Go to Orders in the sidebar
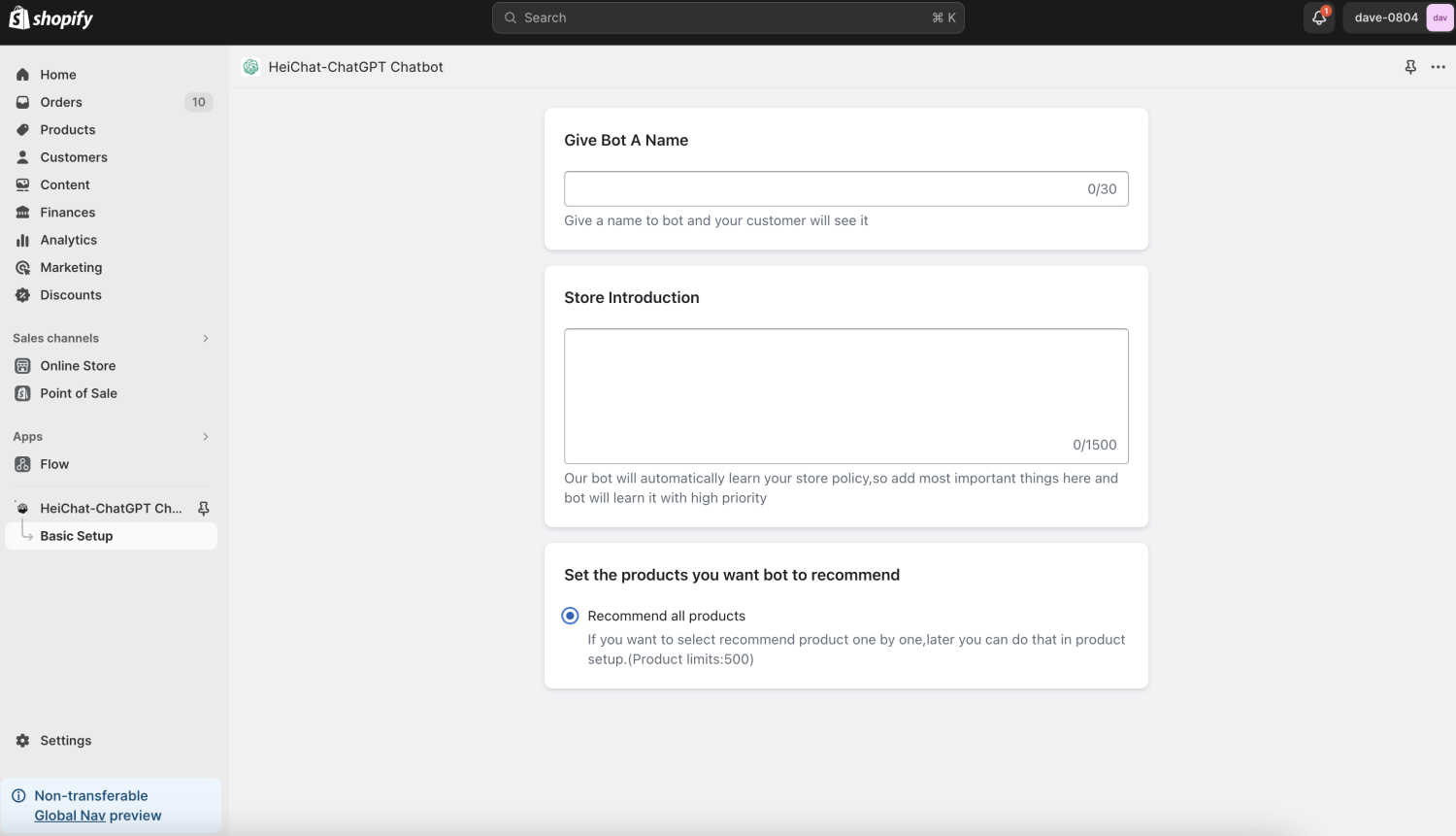This screenshot has width=1456, height=836. coord(61,102)
